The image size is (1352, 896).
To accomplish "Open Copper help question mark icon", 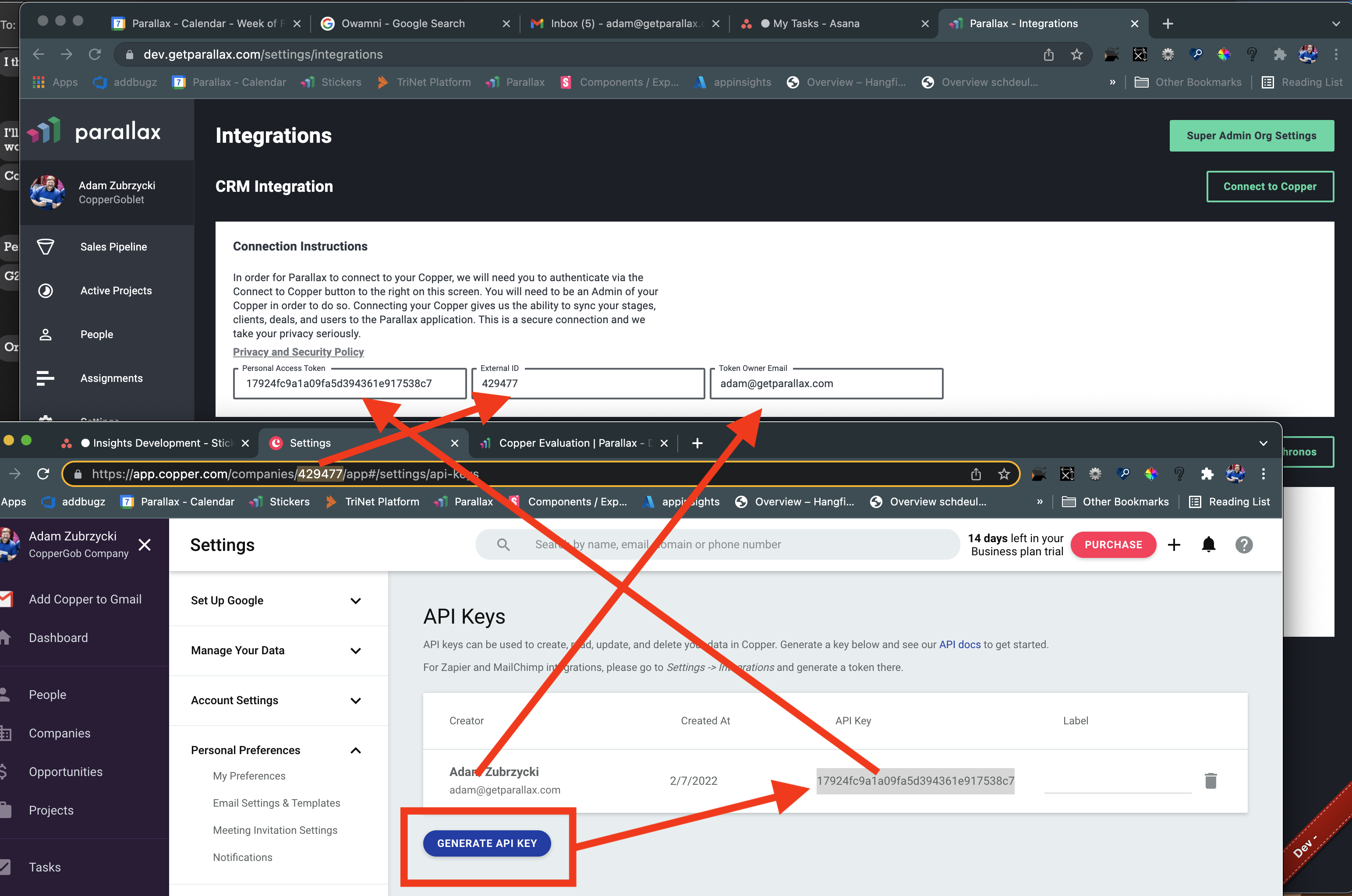I will (x=1244, y=545).
